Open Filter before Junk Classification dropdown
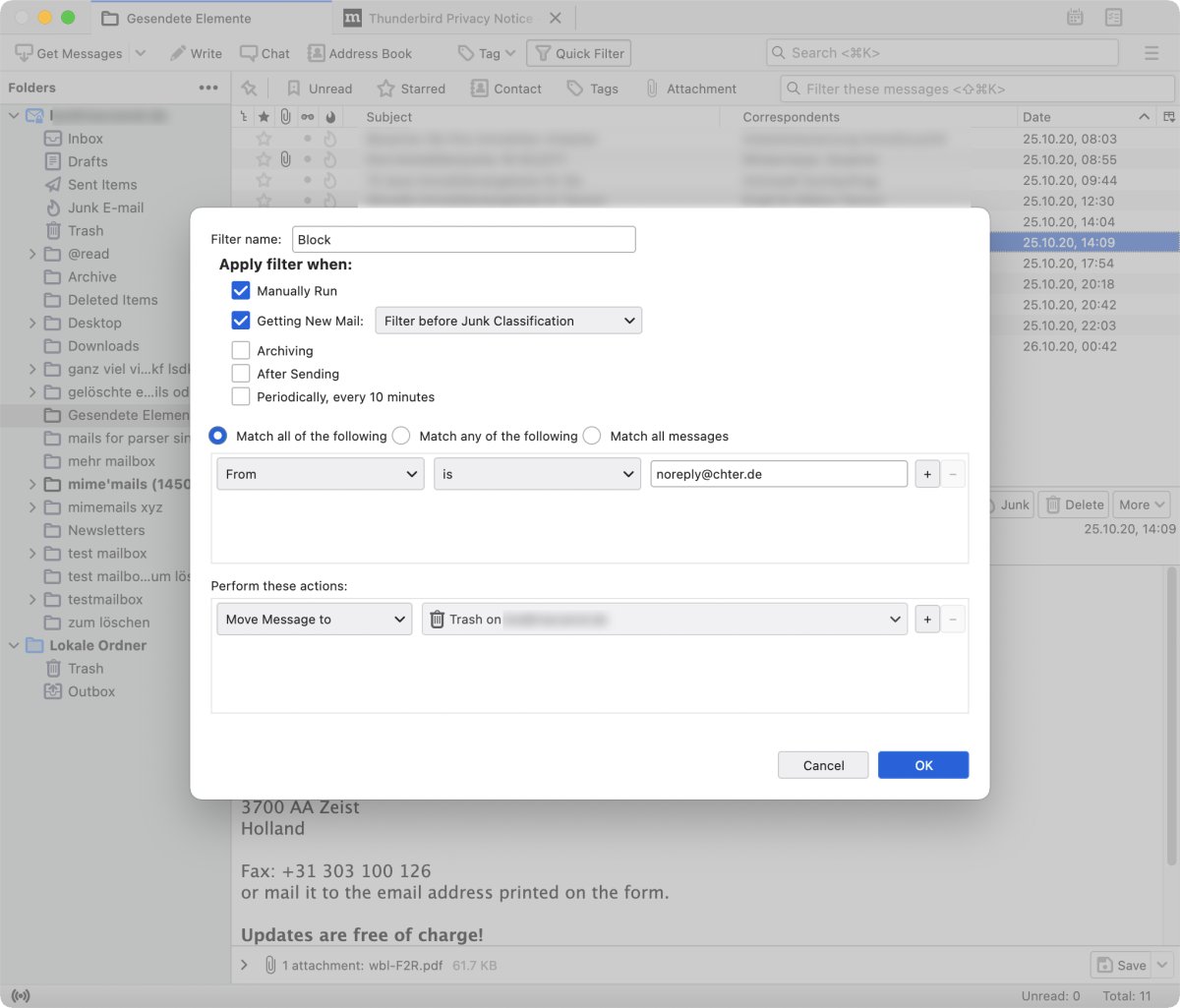 (508, 321)
